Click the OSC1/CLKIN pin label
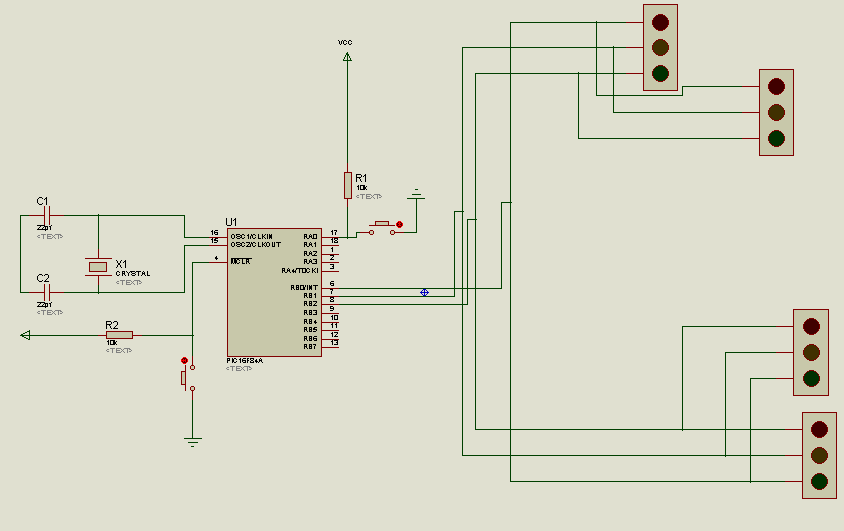 [251, 236]
